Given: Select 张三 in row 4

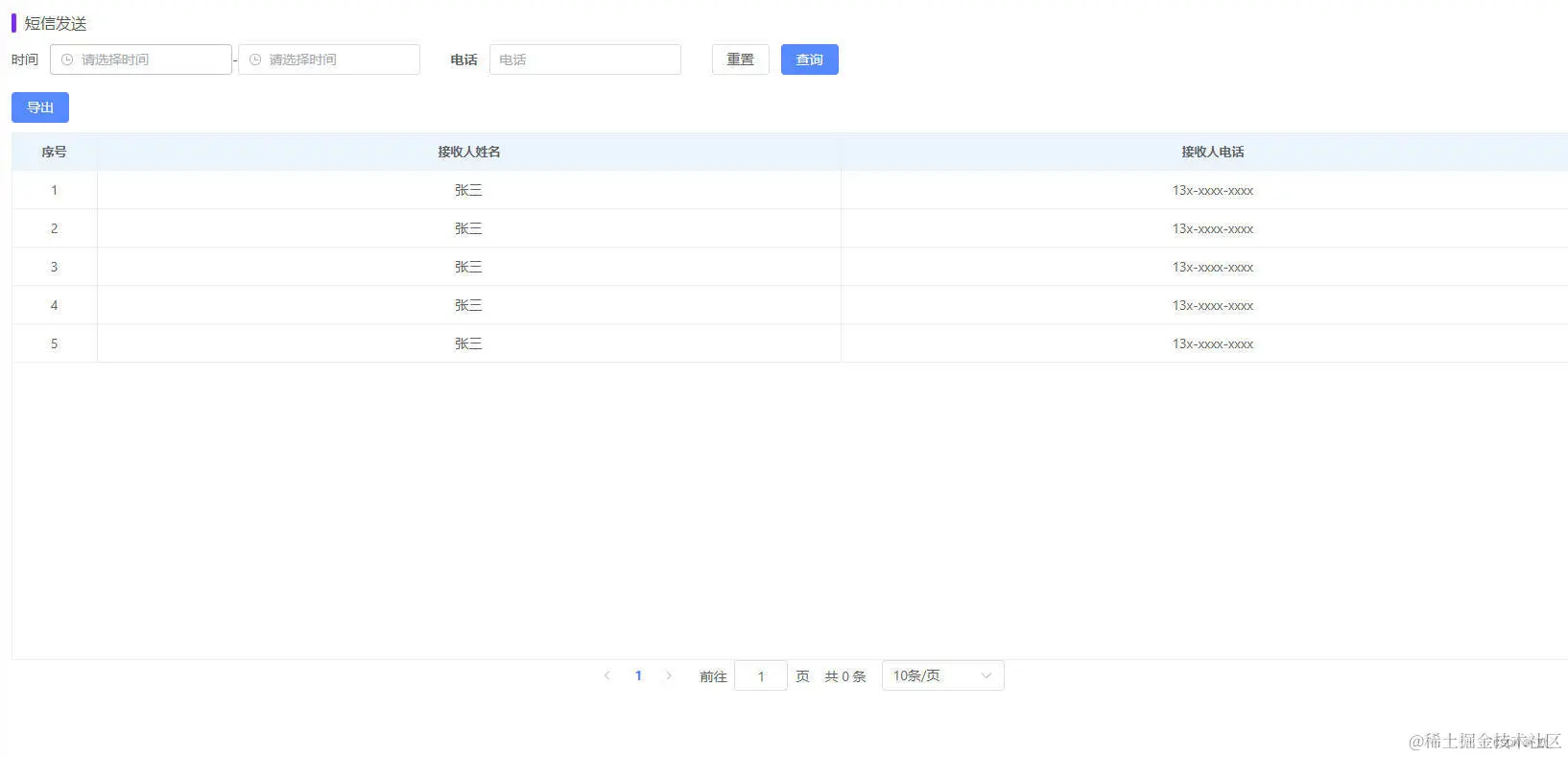Looking at the screenshot, I should (468, 305).
